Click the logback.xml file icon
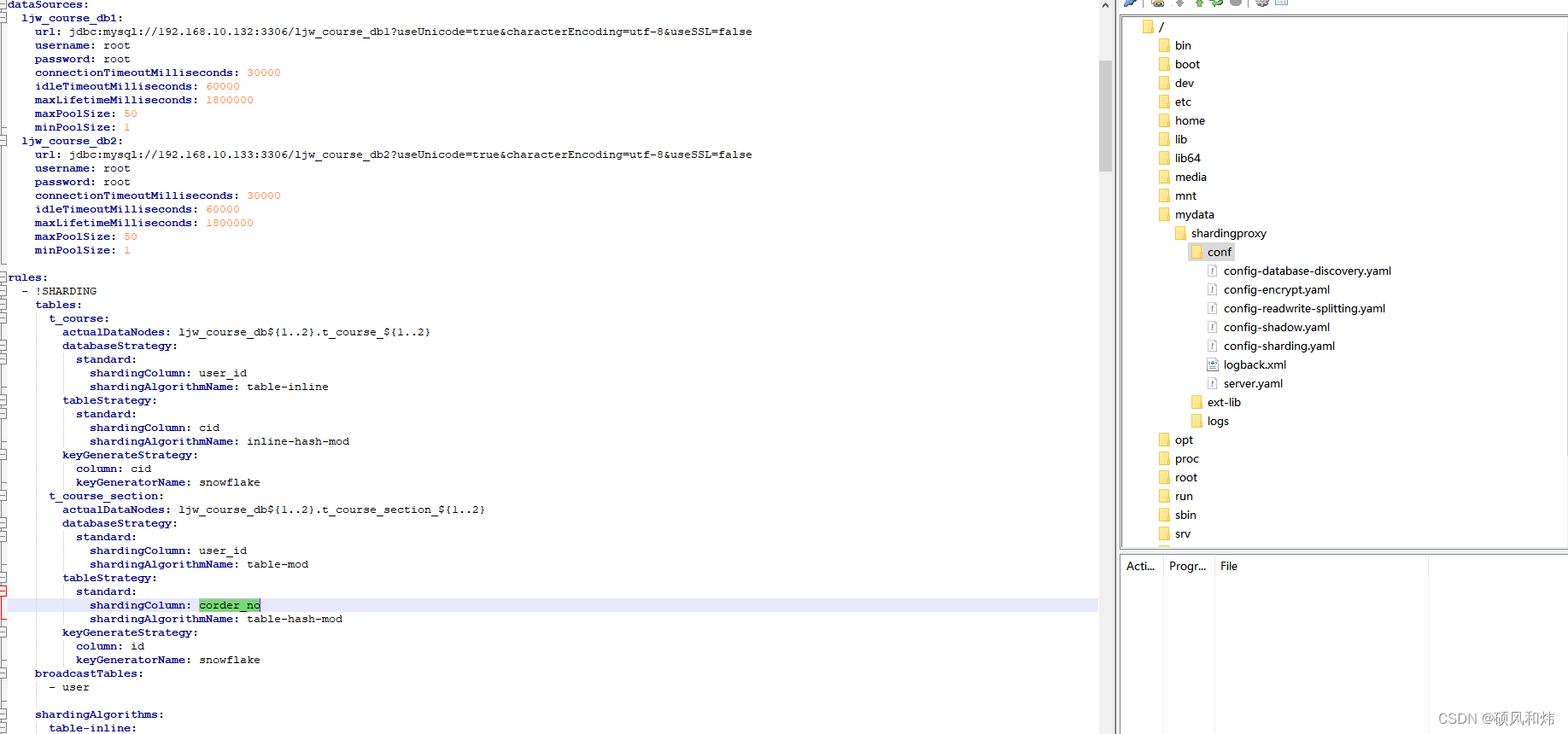This screenshot has height=734, width=1568. pyautogui.click(x=1212, y=364)
